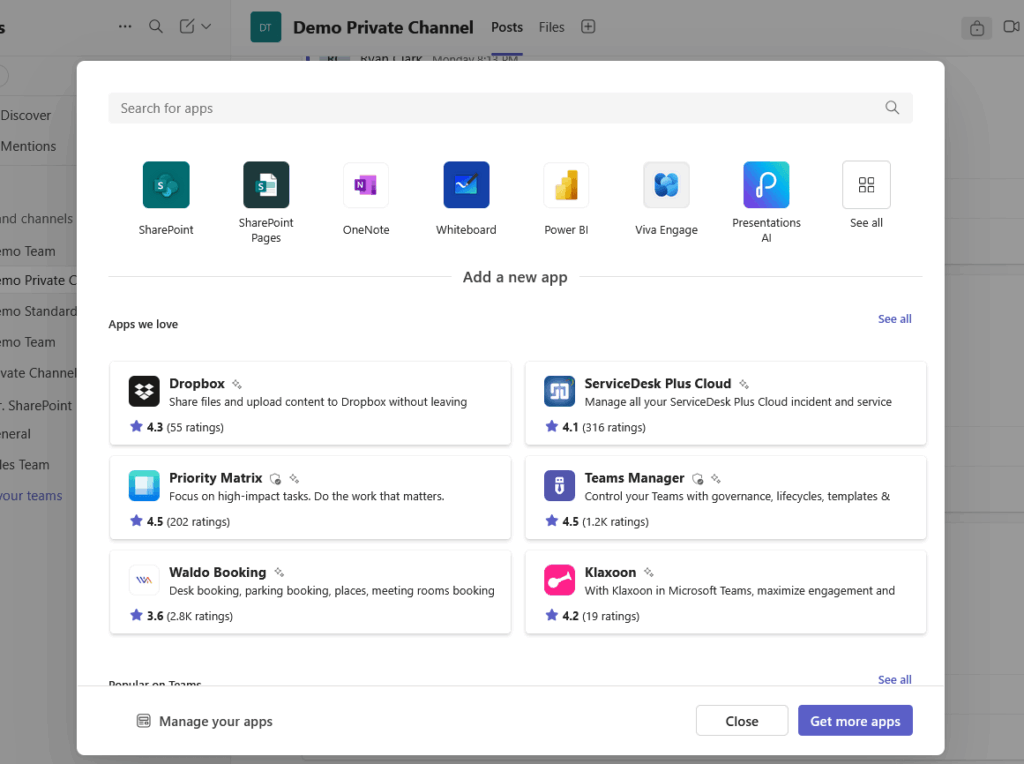This screenshot has height=764, width=1024.
Task: Click the Teams Manager app logo
Action: point(560,485)
